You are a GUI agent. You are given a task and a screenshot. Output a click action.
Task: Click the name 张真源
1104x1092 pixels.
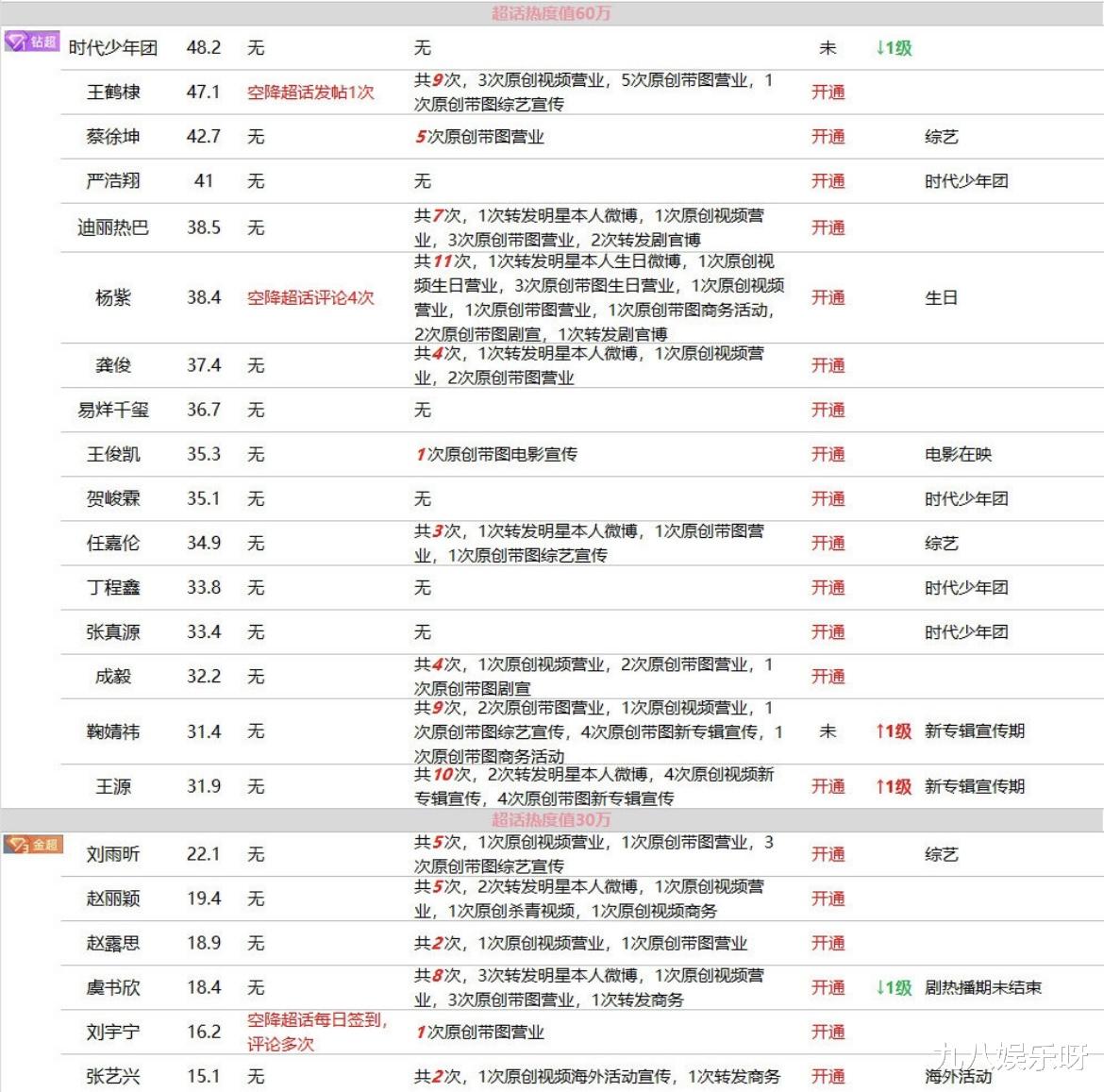(112, 631)
